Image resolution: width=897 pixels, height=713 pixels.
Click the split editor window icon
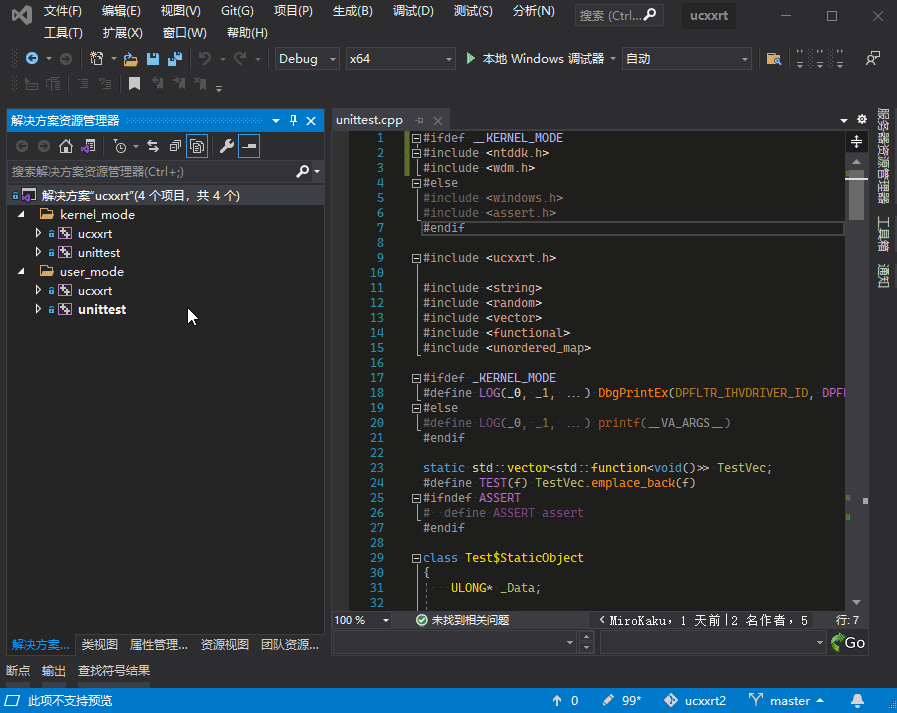pos(856,141)
